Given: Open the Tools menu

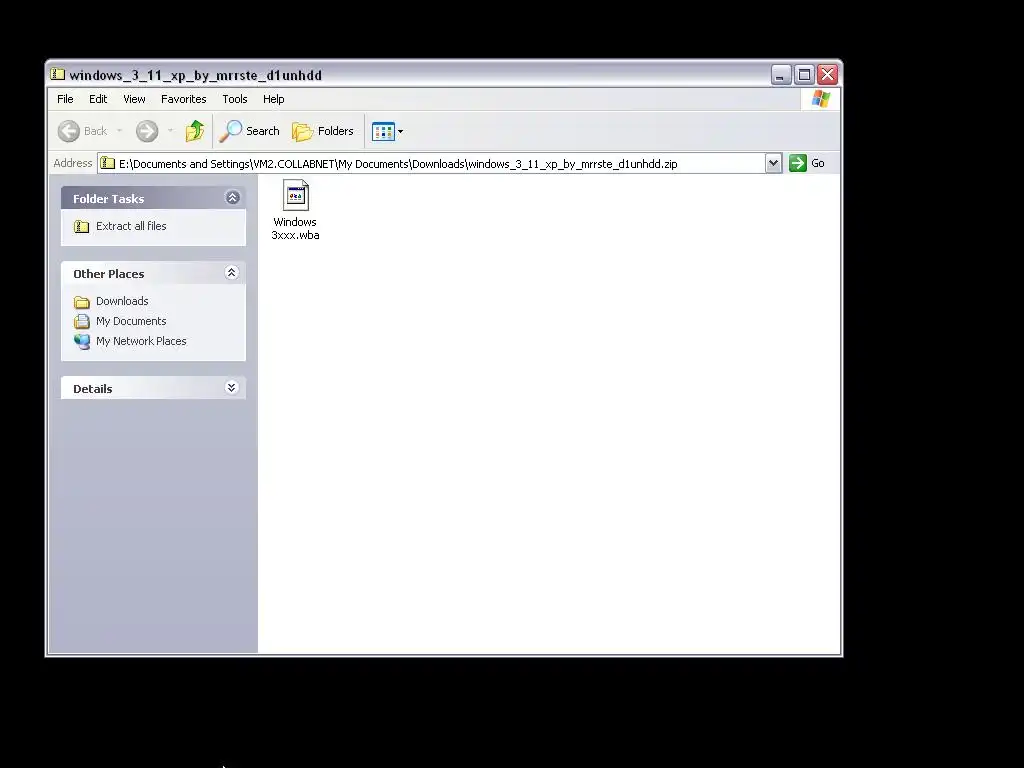Looking at the screenshot, I should click(x=234, y=99).
